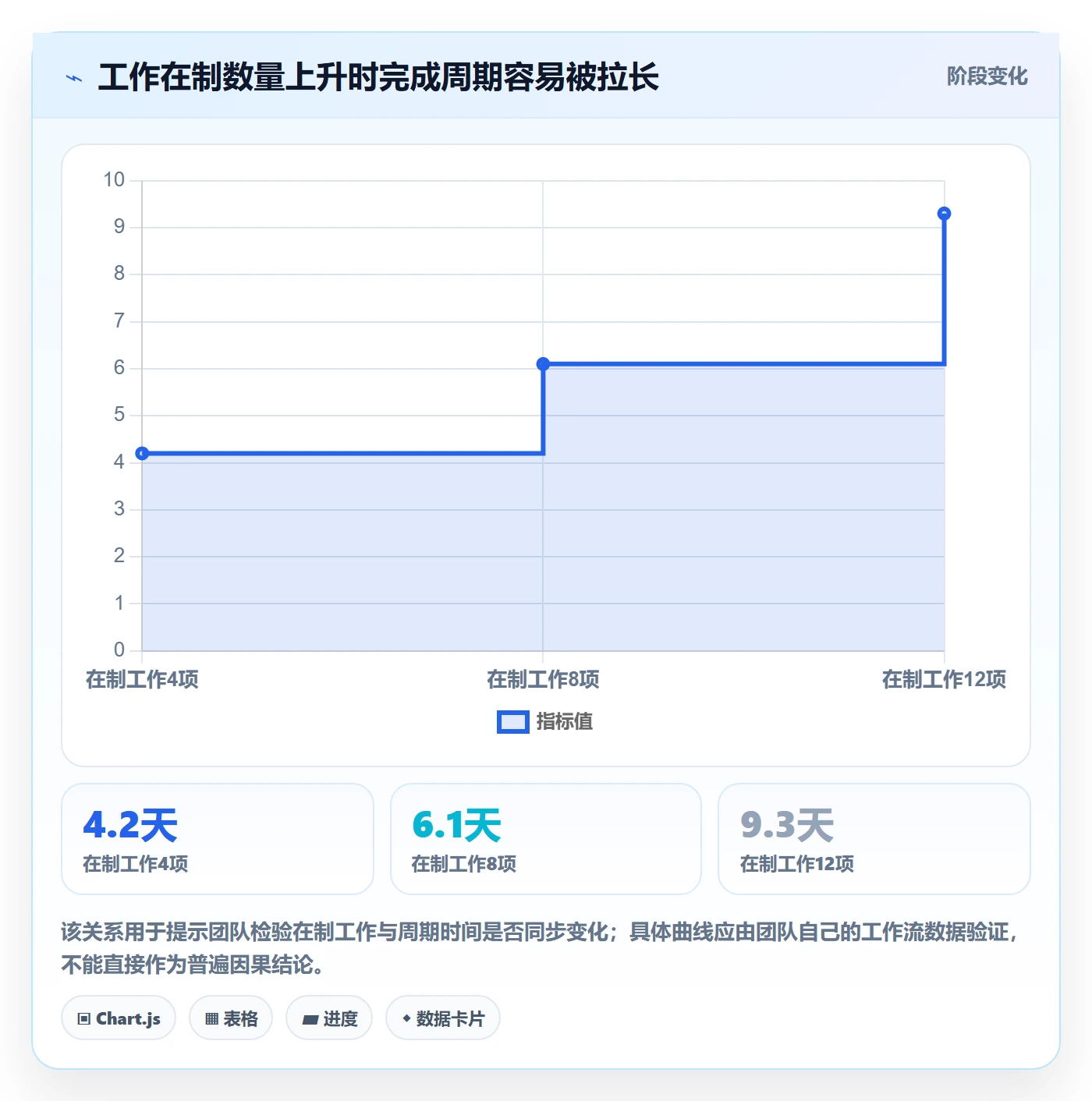Click the 数据卡片 tag chip
The width and height of the screenshot is (1092, 1101).
[443, 1018]
